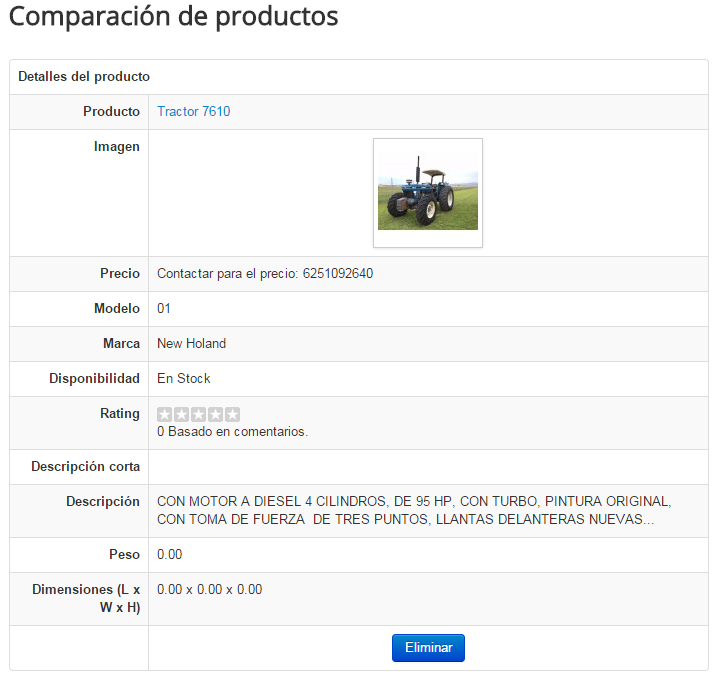Viewport: 725px width, 679px height.
Task: Select the 'Detalles del producto' header
Action: point(84,77)
